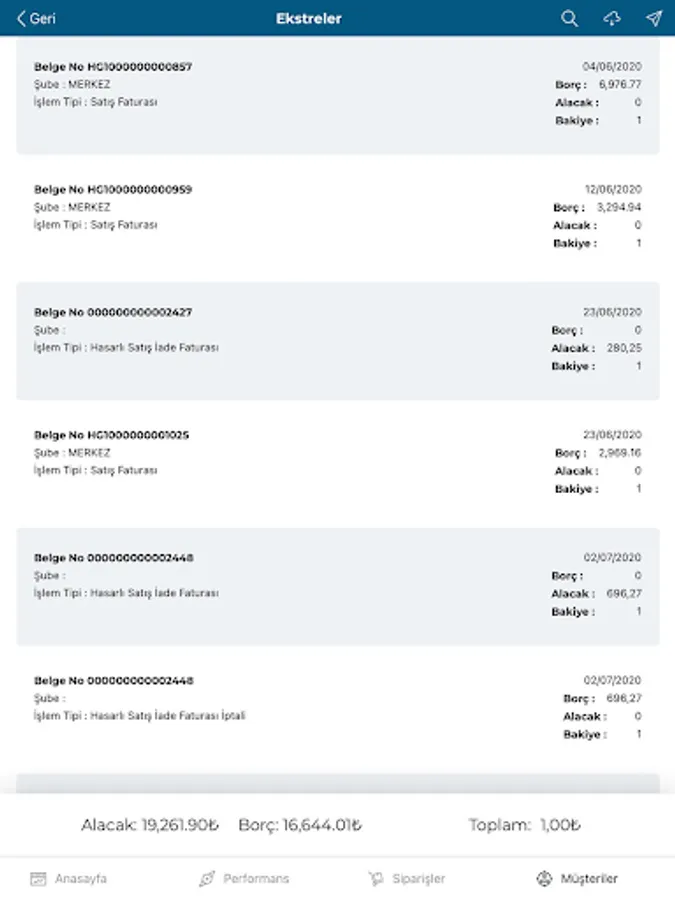Open the Performans tab label

click(256, 879)
